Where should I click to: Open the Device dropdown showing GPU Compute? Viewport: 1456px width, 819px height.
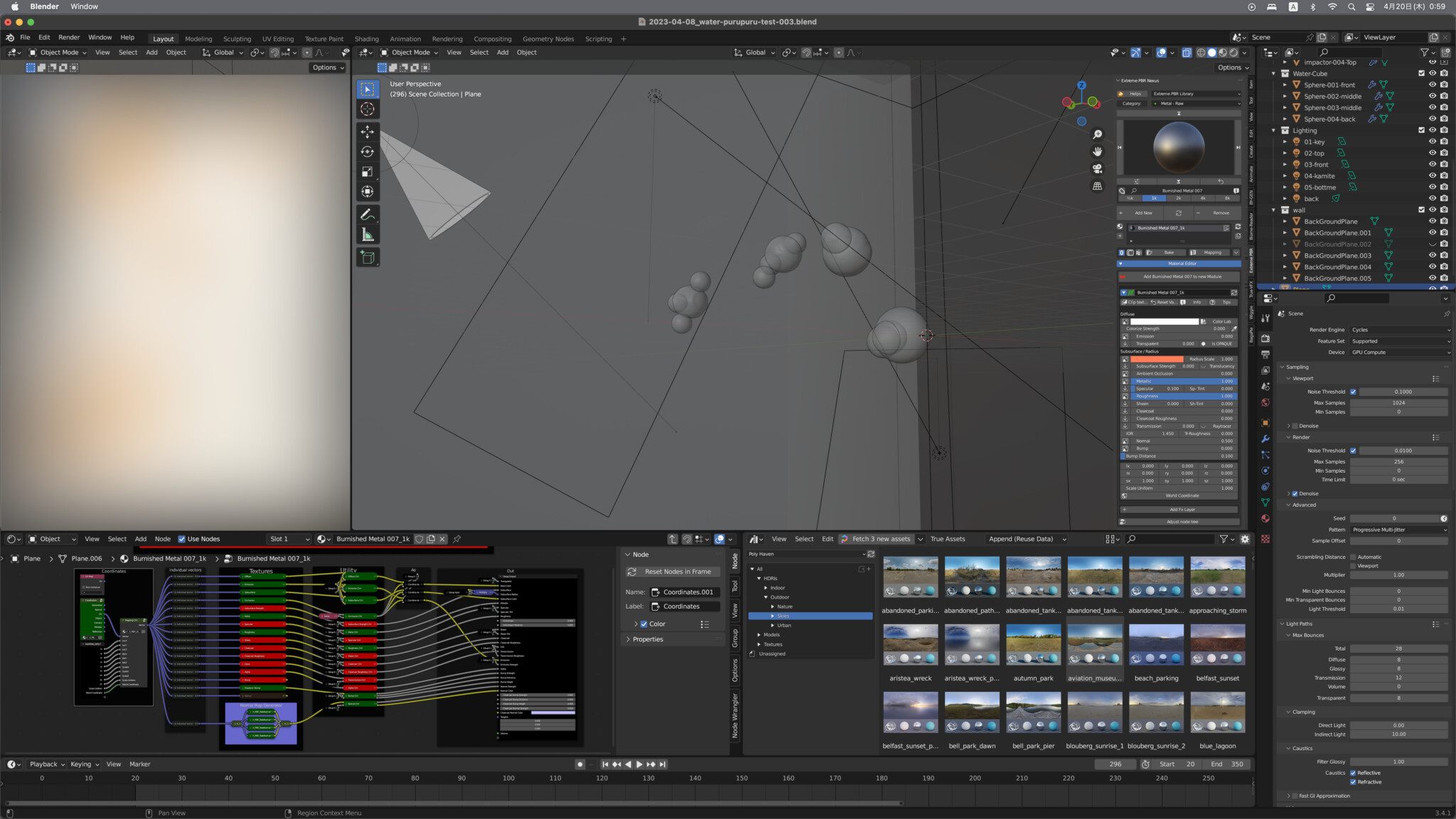pos(1399,352)
